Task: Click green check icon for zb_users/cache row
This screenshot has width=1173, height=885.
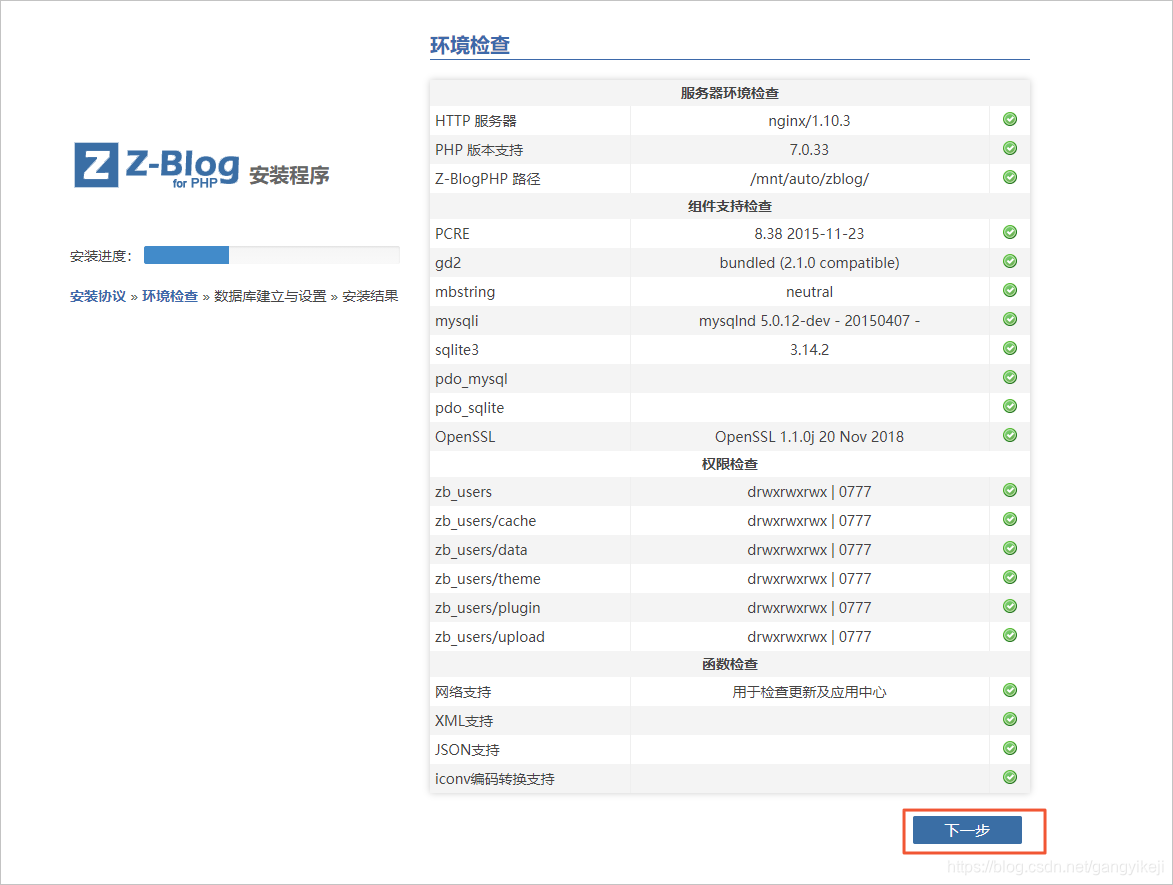Action: [1010, 519]
